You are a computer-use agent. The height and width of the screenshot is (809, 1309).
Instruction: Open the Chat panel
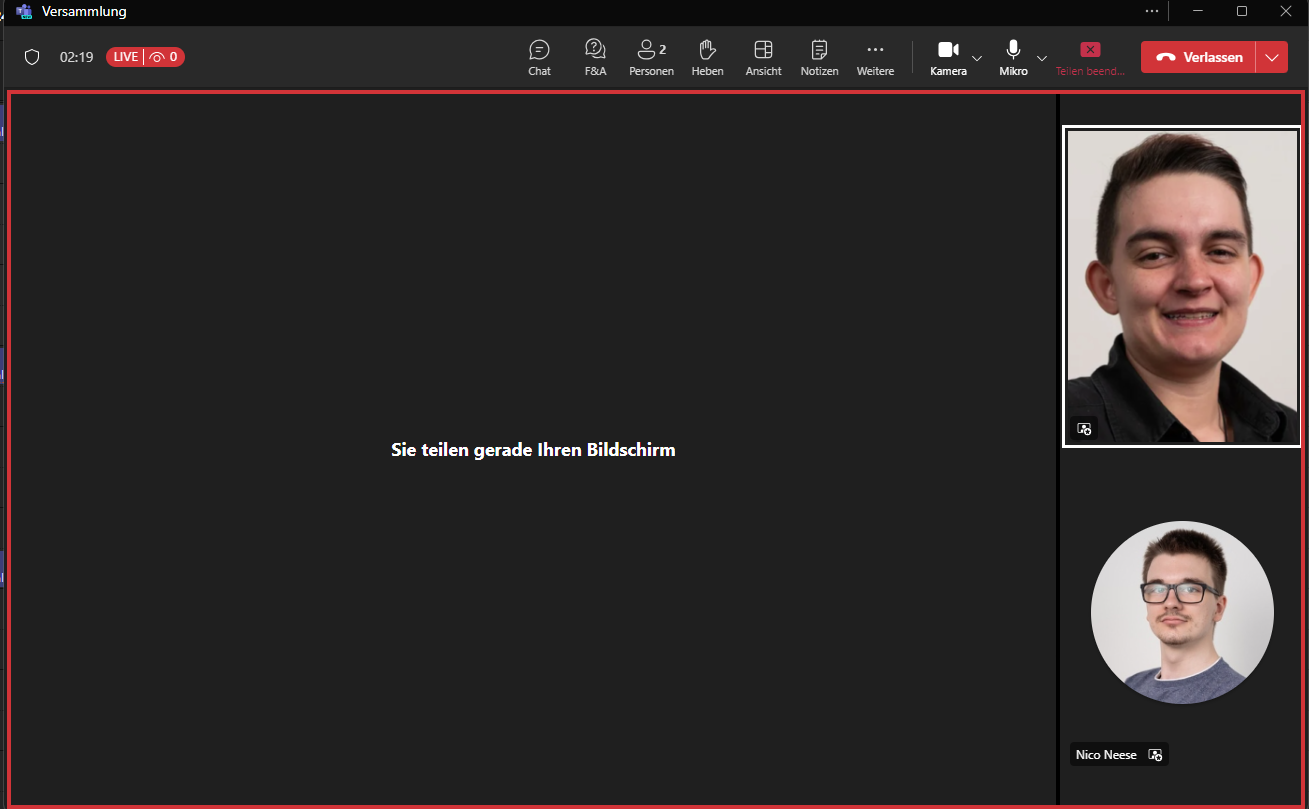click(x=539, y=57)
